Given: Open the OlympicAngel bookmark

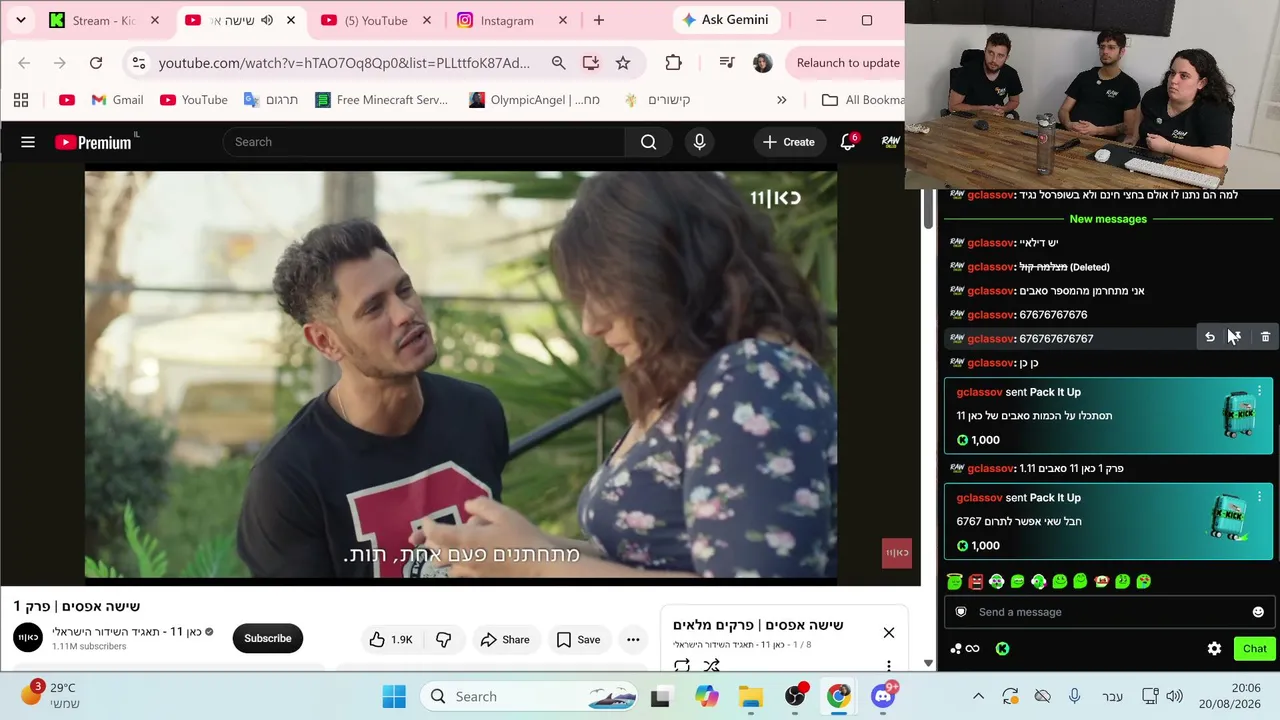Looking at the screenshot, I should 535,100.
